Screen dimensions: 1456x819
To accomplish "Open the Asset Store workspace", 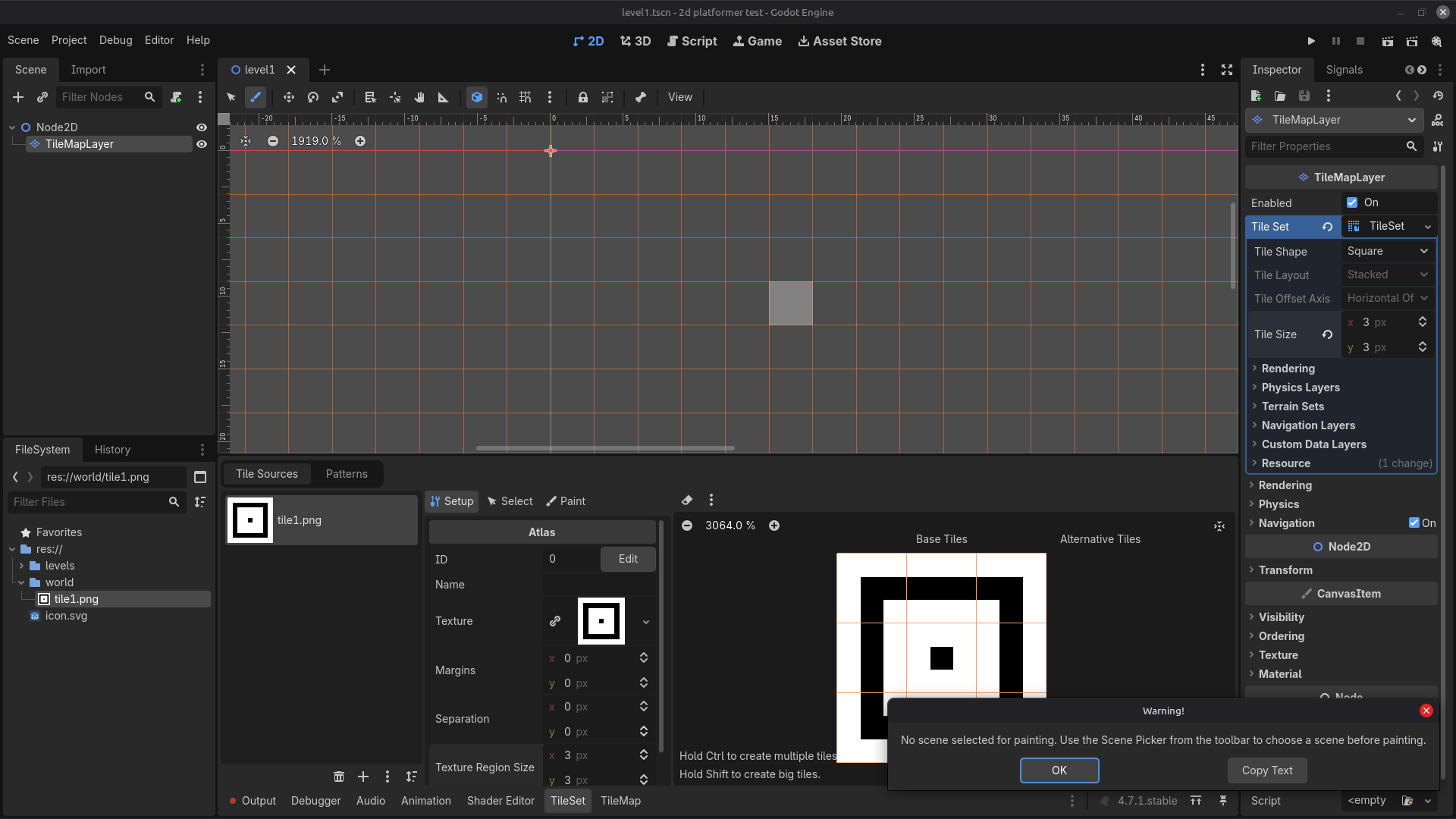I will (839, 41).
